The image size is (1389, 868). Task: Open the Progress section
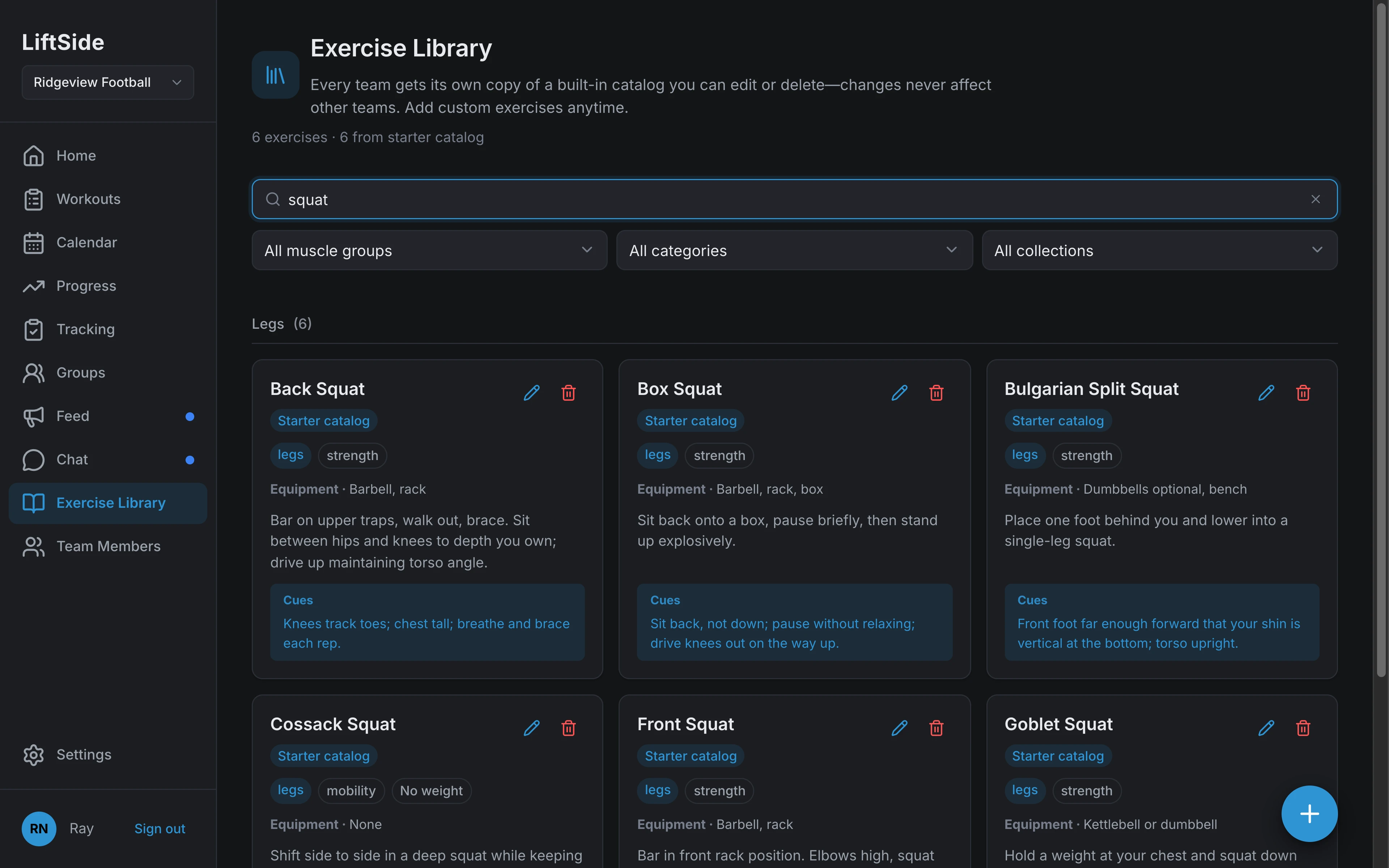pos(108,286)
